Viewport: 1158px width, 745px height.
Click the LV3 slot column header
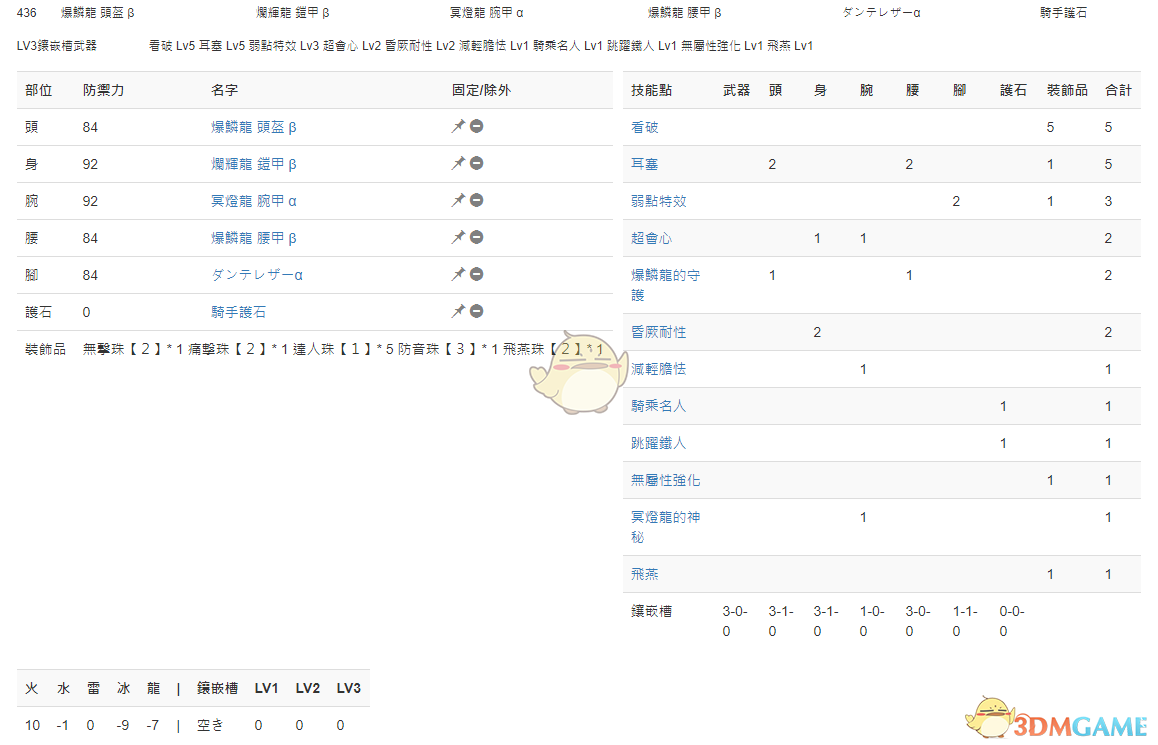349,688
